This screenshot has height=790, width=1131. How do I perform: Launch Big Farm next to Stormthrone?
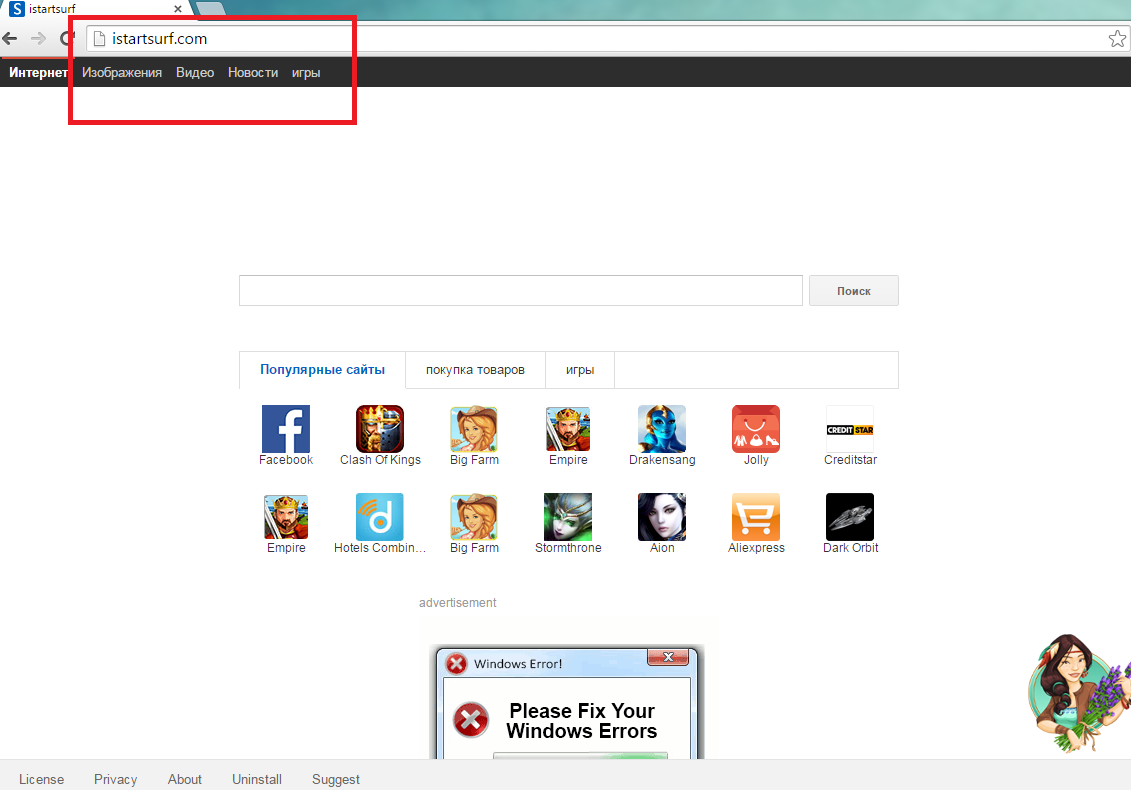tap(474, 517)
